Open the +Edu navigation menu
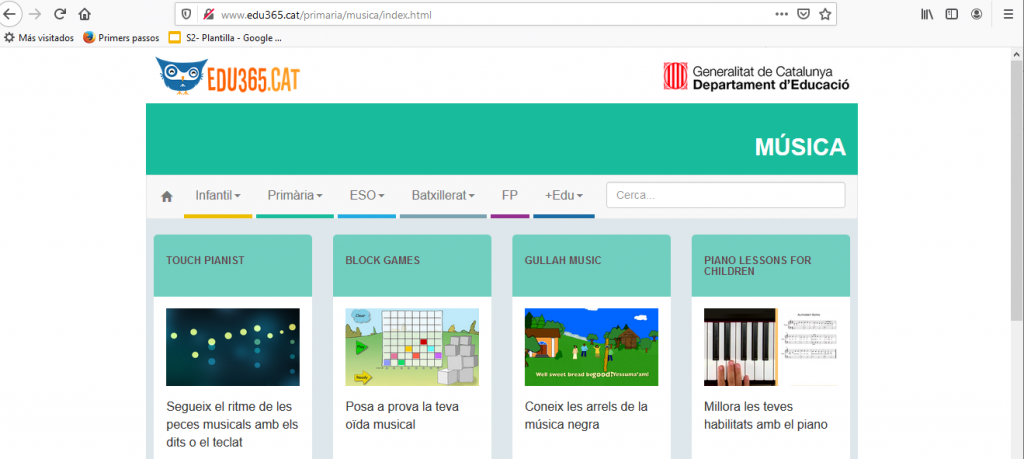Viewport: 1024px width, 459px height. [563, 195]
